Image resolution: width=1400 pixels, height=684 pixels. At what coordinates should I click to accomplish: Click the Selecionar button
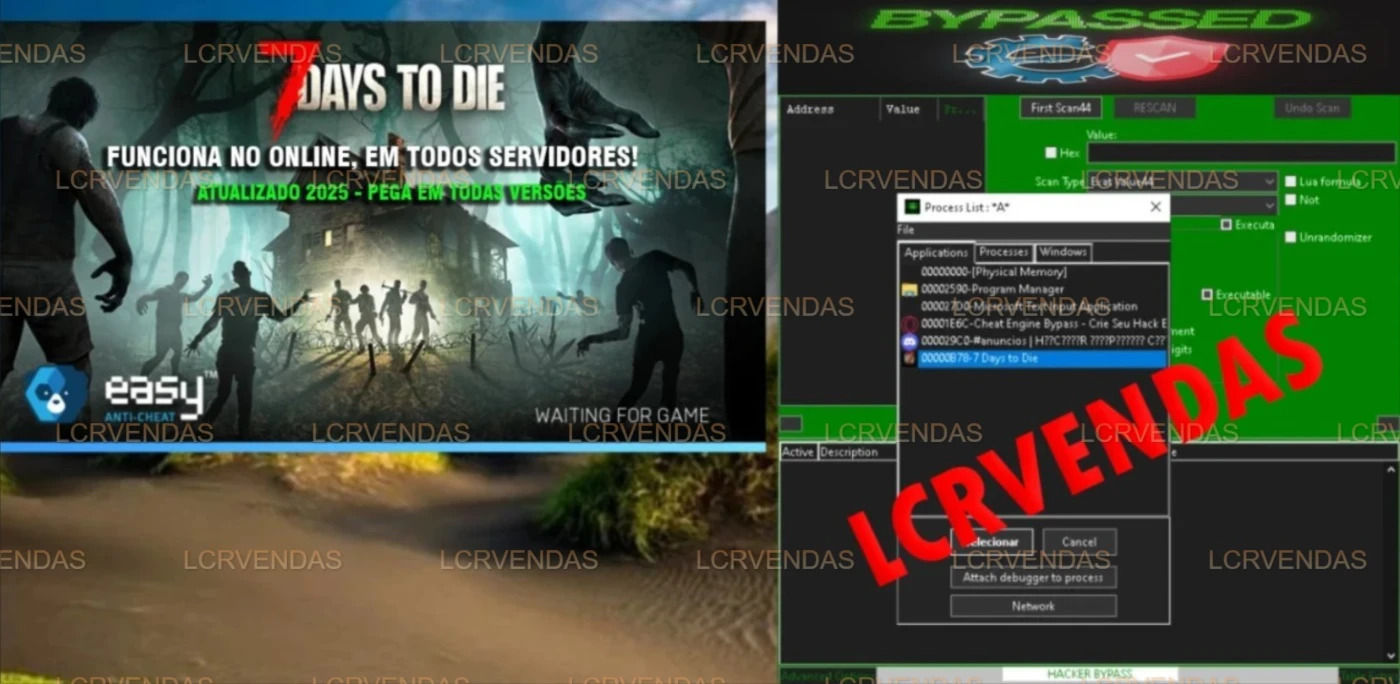click(992, 542)
